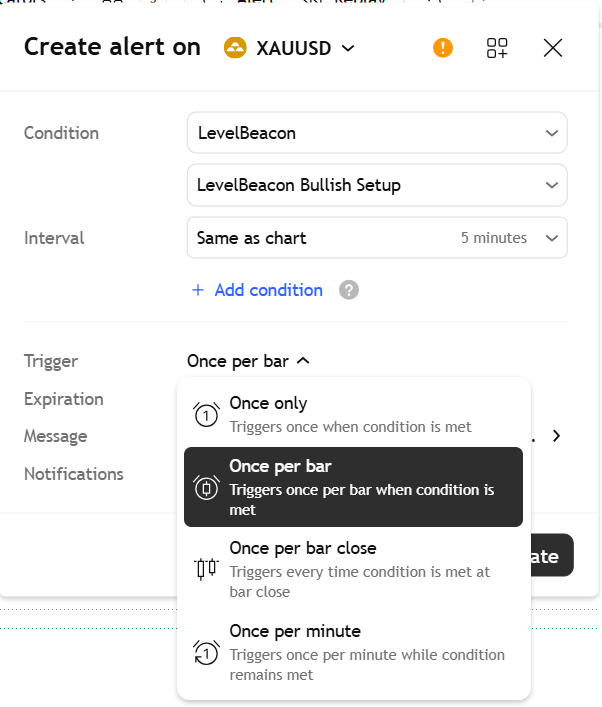Screen dimensions: 602x707
Task: Select the Once per bar option
Action: pos(354,487)
